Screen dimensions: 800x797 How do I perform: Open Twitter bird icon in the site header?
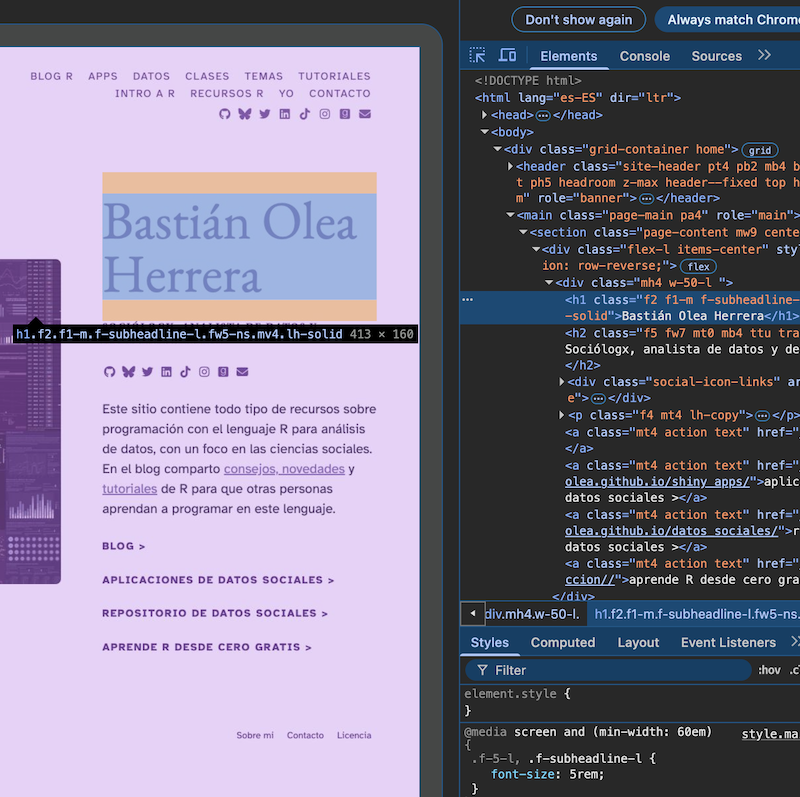(x=264, y=114)
